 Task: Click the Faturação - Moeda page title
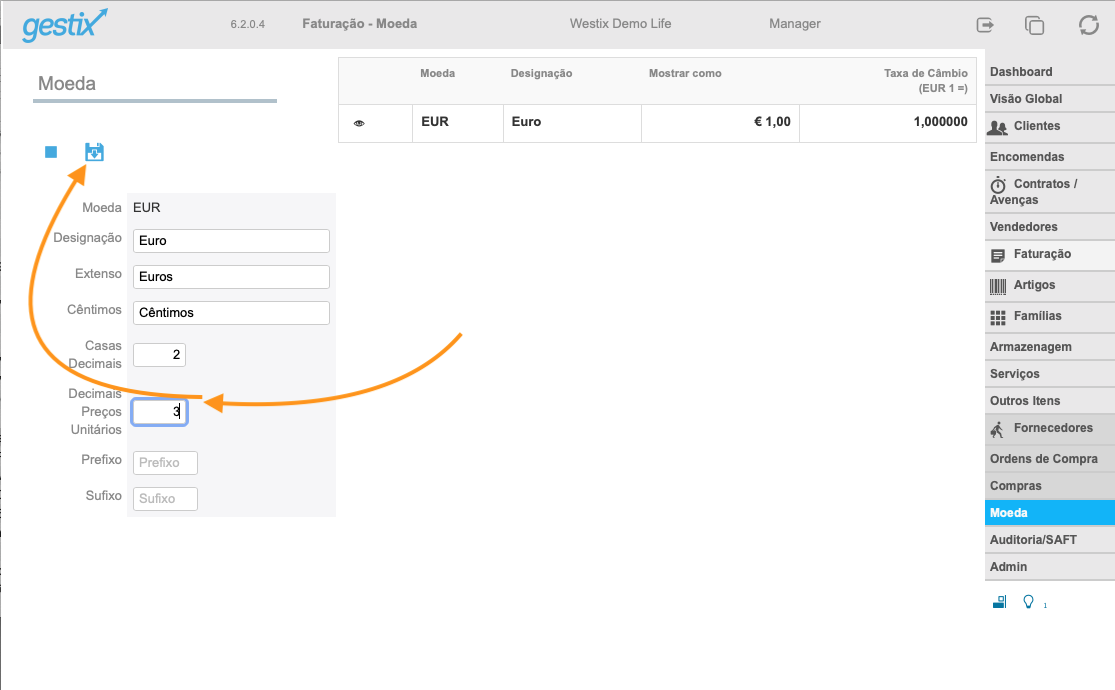[x=359, y=23]
